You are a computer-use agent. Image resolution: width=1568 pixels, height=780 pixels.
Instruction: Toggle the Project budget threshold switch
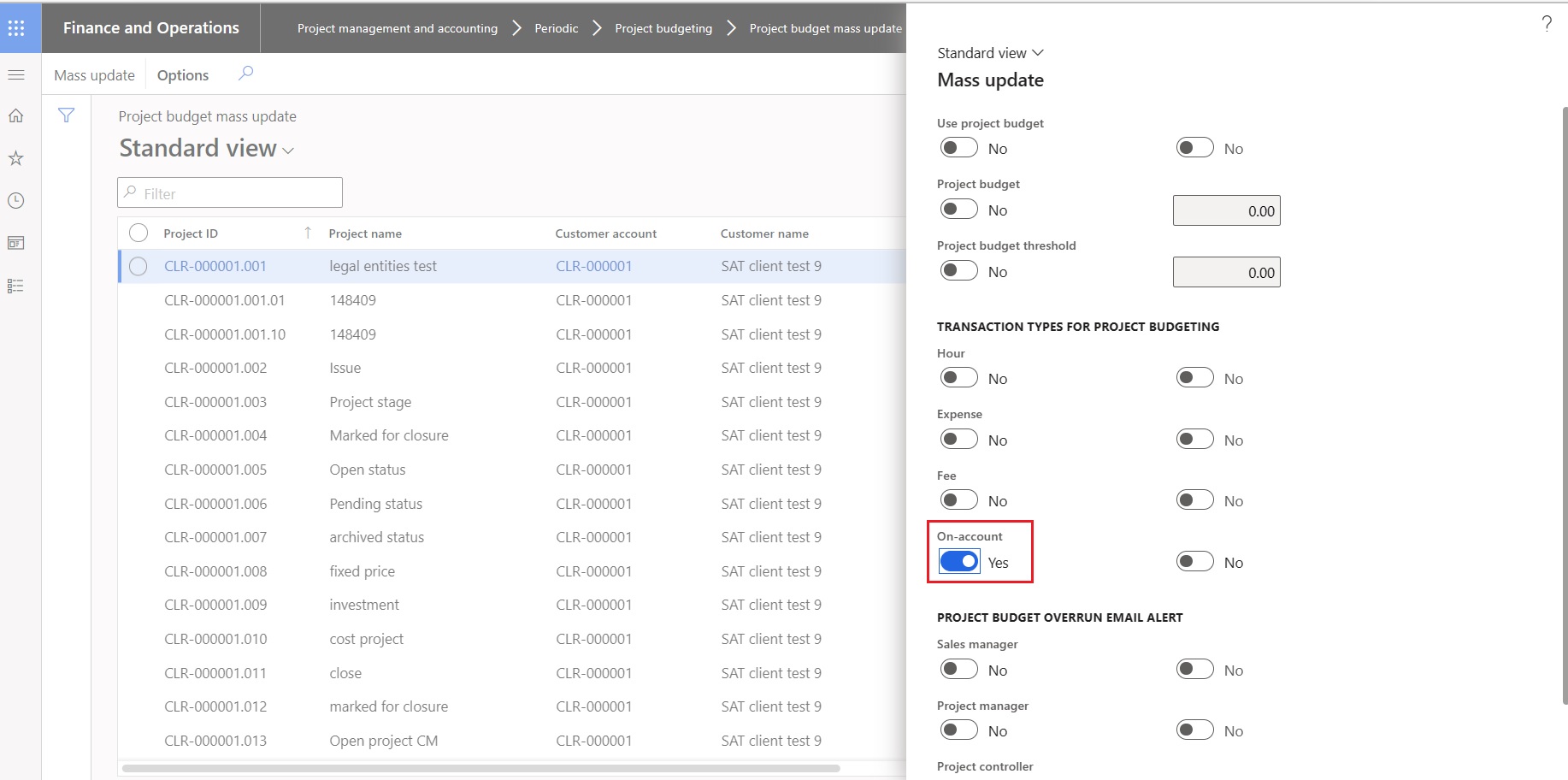click(959, 271)
